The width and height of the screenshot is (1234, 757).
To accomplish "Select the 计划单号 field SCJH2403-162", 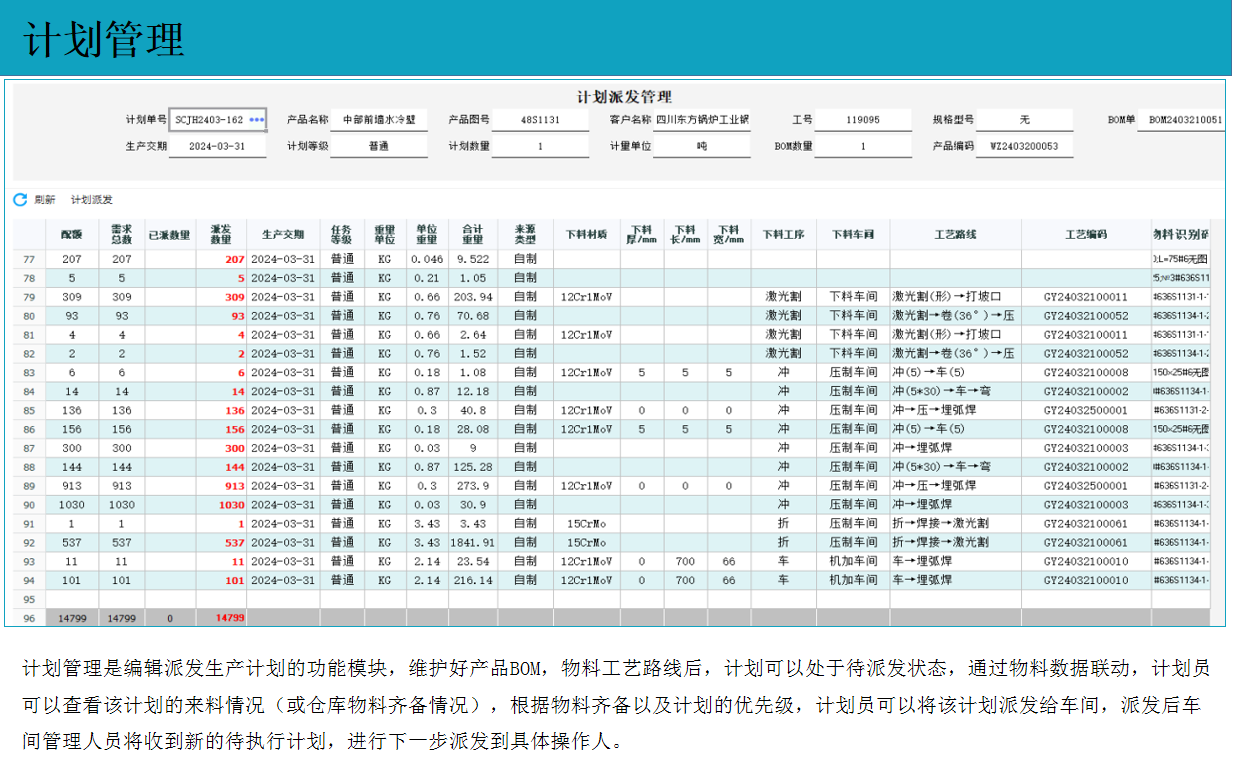I will point(218,119).
